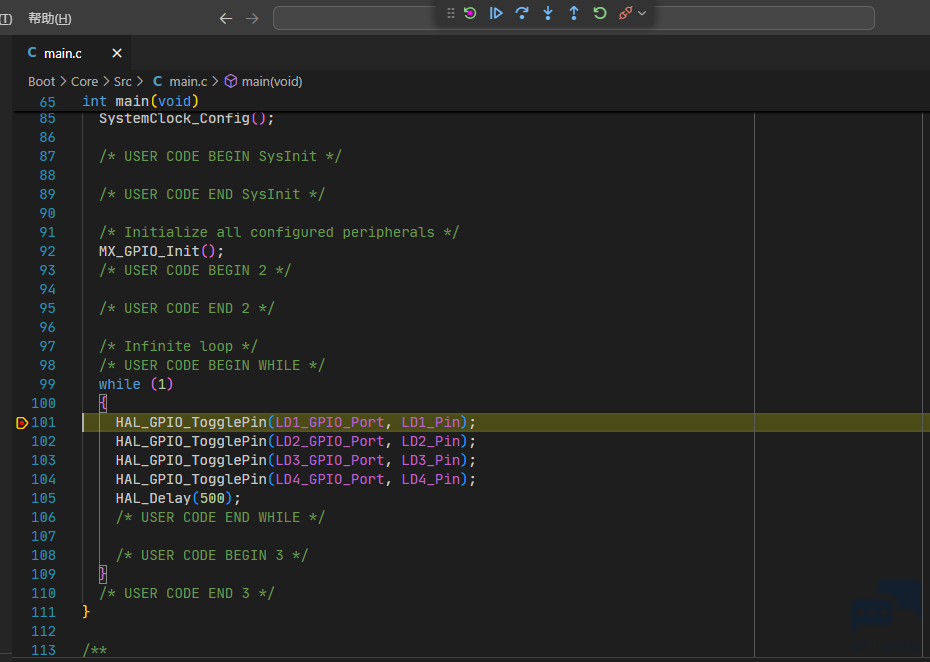Click the C file icon in tab

(32, 53)
